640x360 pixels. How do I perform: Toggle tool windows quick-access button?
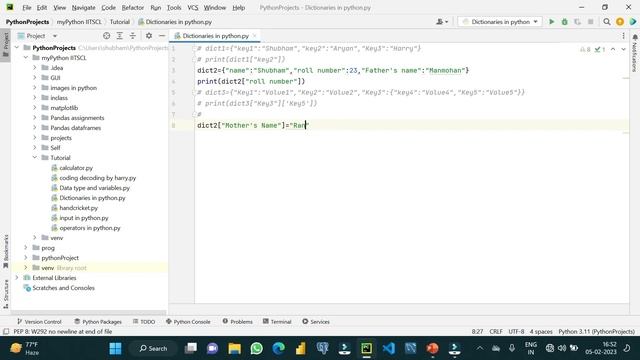point(6,331)
